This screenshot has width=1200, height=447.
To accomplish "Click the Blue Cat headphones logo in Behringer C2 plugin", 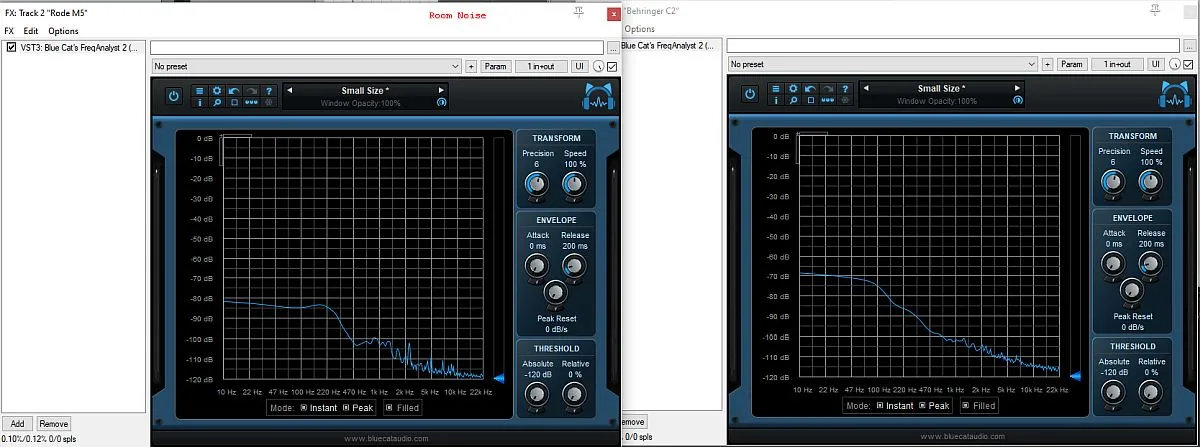I will pos(1177,95).
